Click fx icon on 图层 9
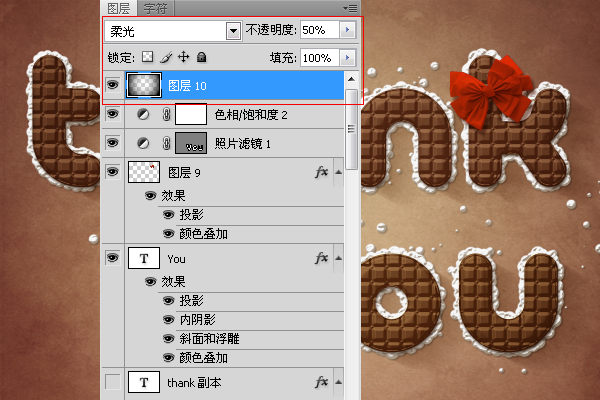600x400 pixels. click(322, 172)
